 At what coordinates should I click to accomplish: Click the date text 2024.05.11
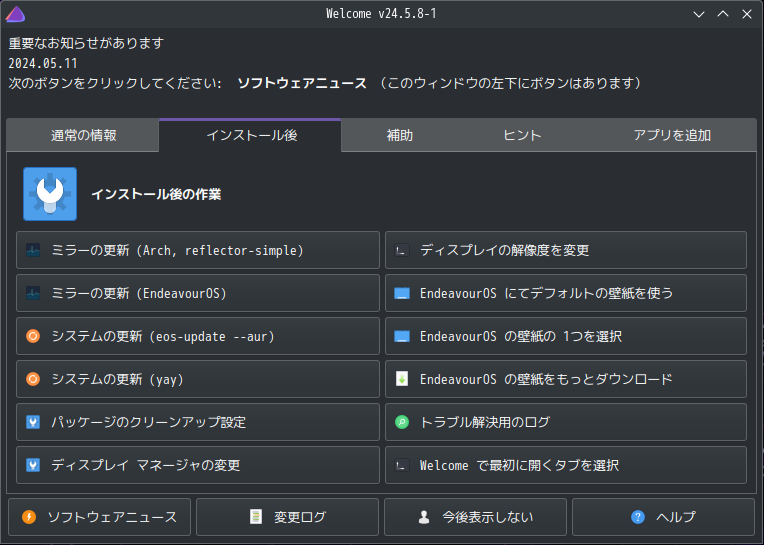(x=43, y=63)
